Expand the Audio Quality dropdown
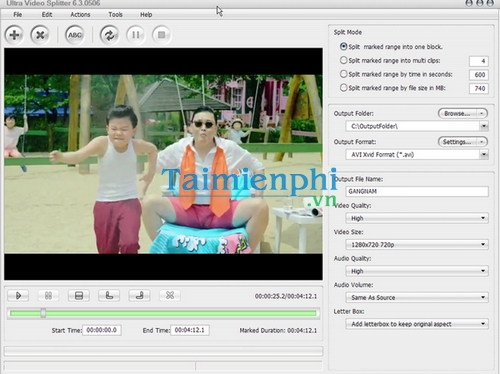Image resolution: width=500 pixels, height=374 pixels. click(x=483, y=271)
